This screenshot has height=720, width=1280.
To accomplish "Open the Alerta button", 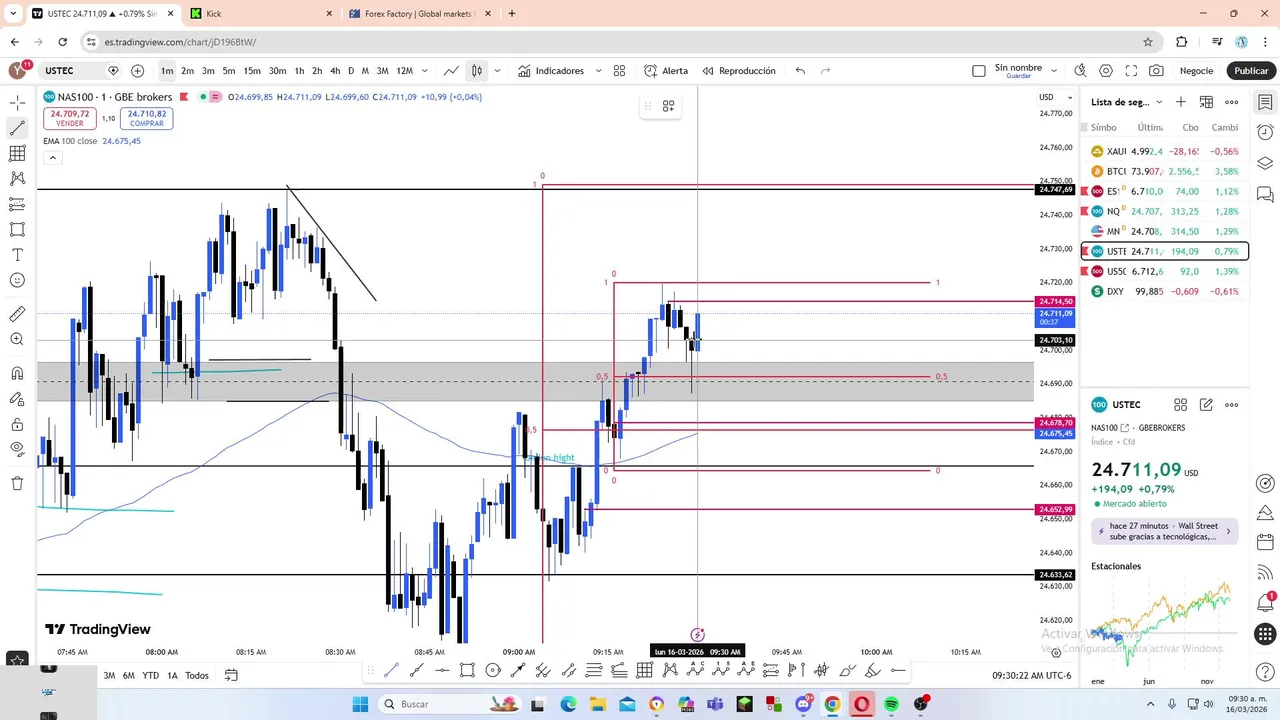I will (x=666, y=71).
